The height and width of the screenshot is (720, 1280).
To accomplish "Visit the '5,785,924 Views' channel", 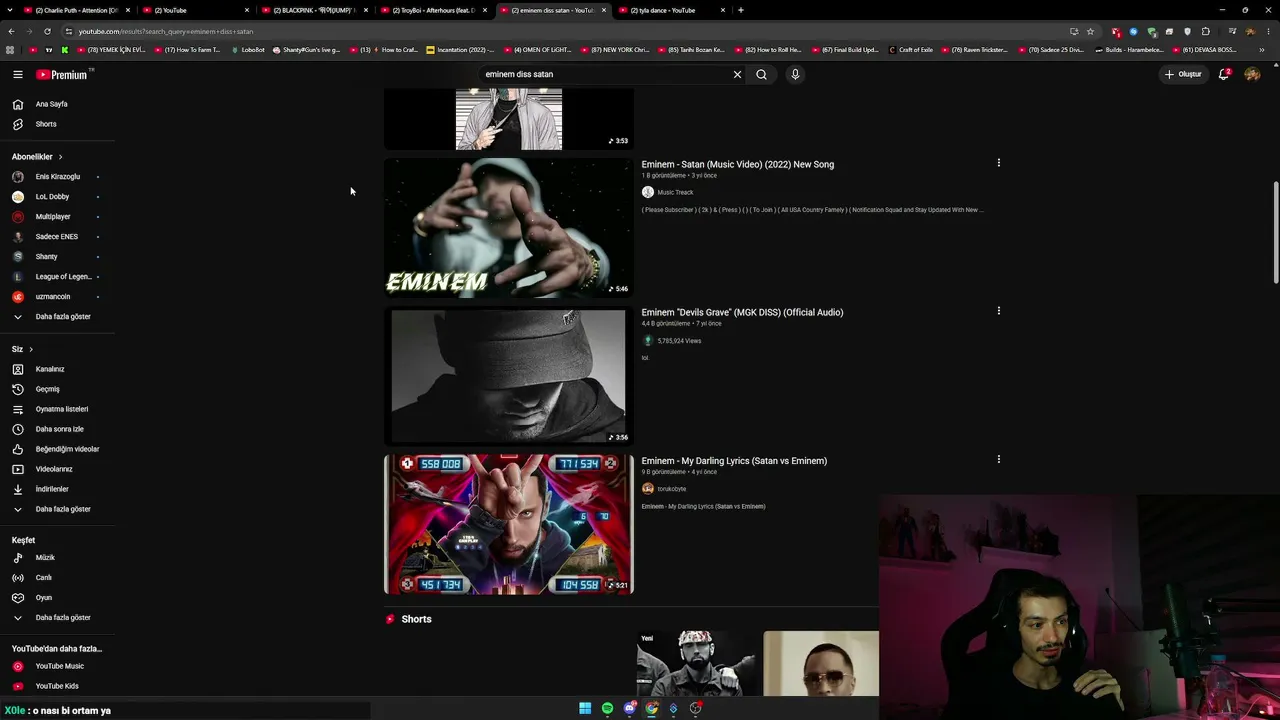I will (679, 341).
